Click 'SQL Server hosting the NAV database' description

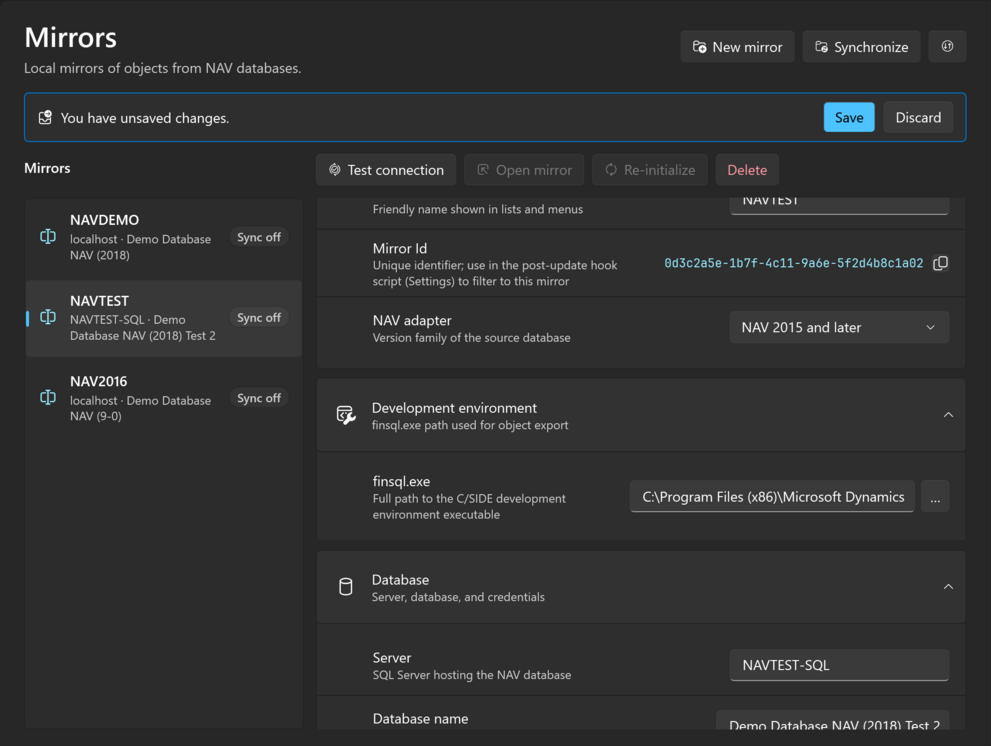[x=471, y=675]
